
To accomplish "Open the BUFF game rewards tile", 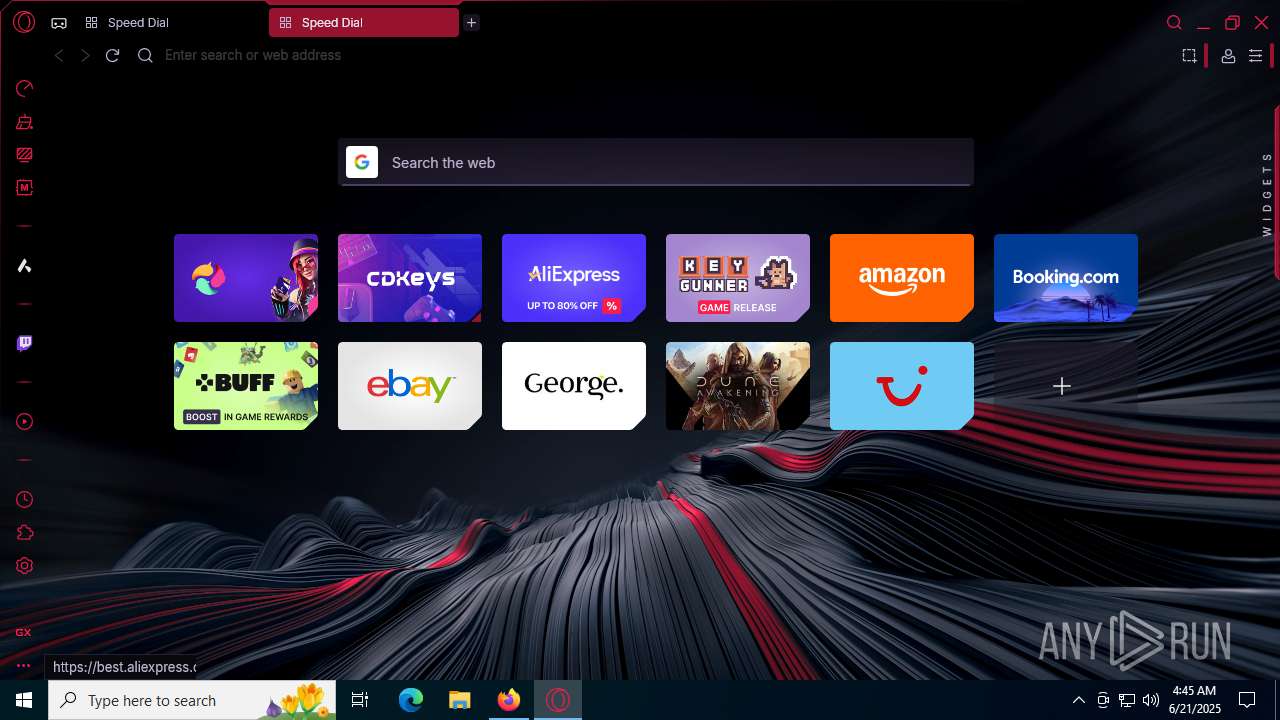I will (246, 386).
